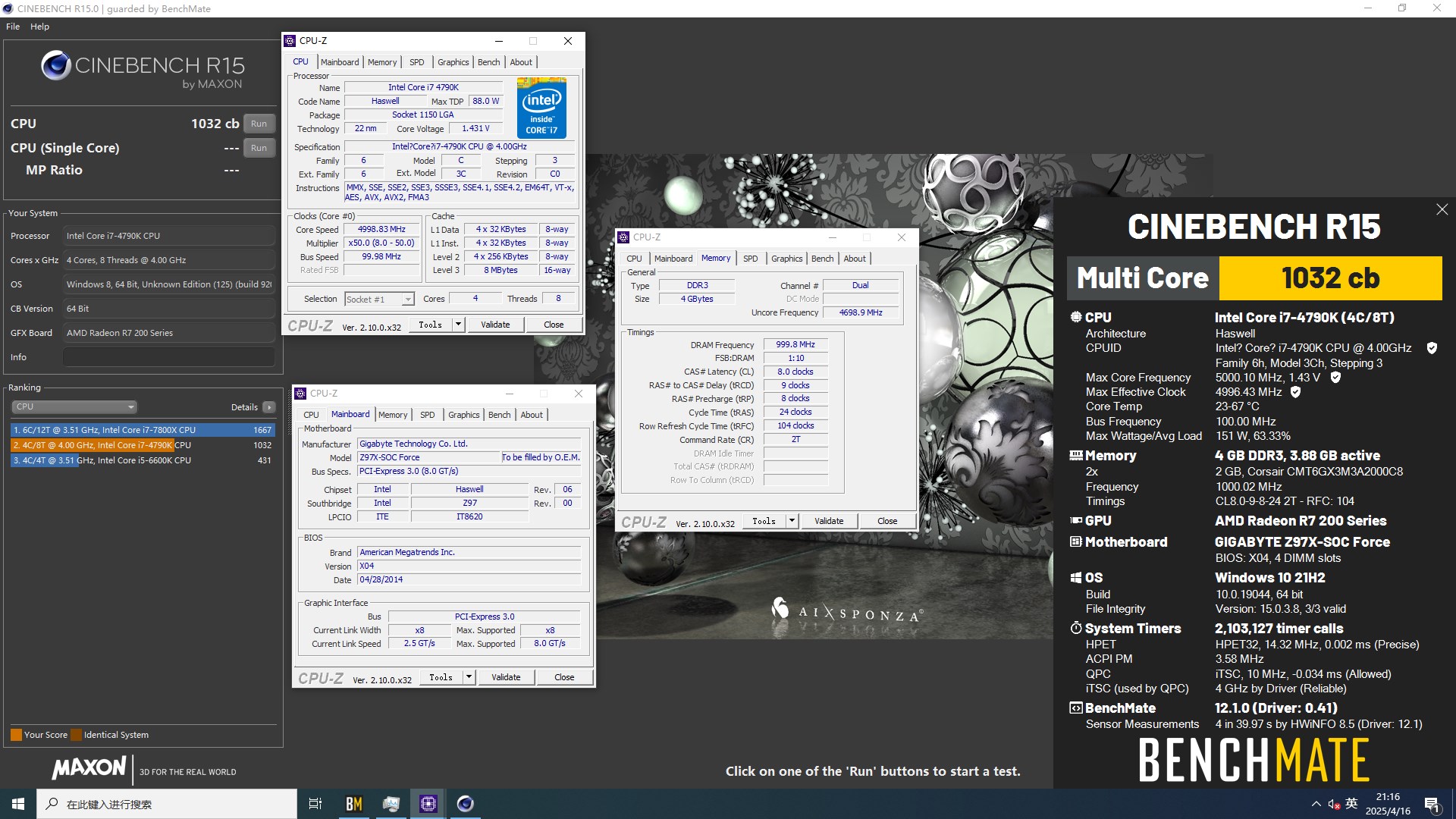Click Tools button in CPU tab window
Viewport: 1456px width, 819px height.
[430, 325]
